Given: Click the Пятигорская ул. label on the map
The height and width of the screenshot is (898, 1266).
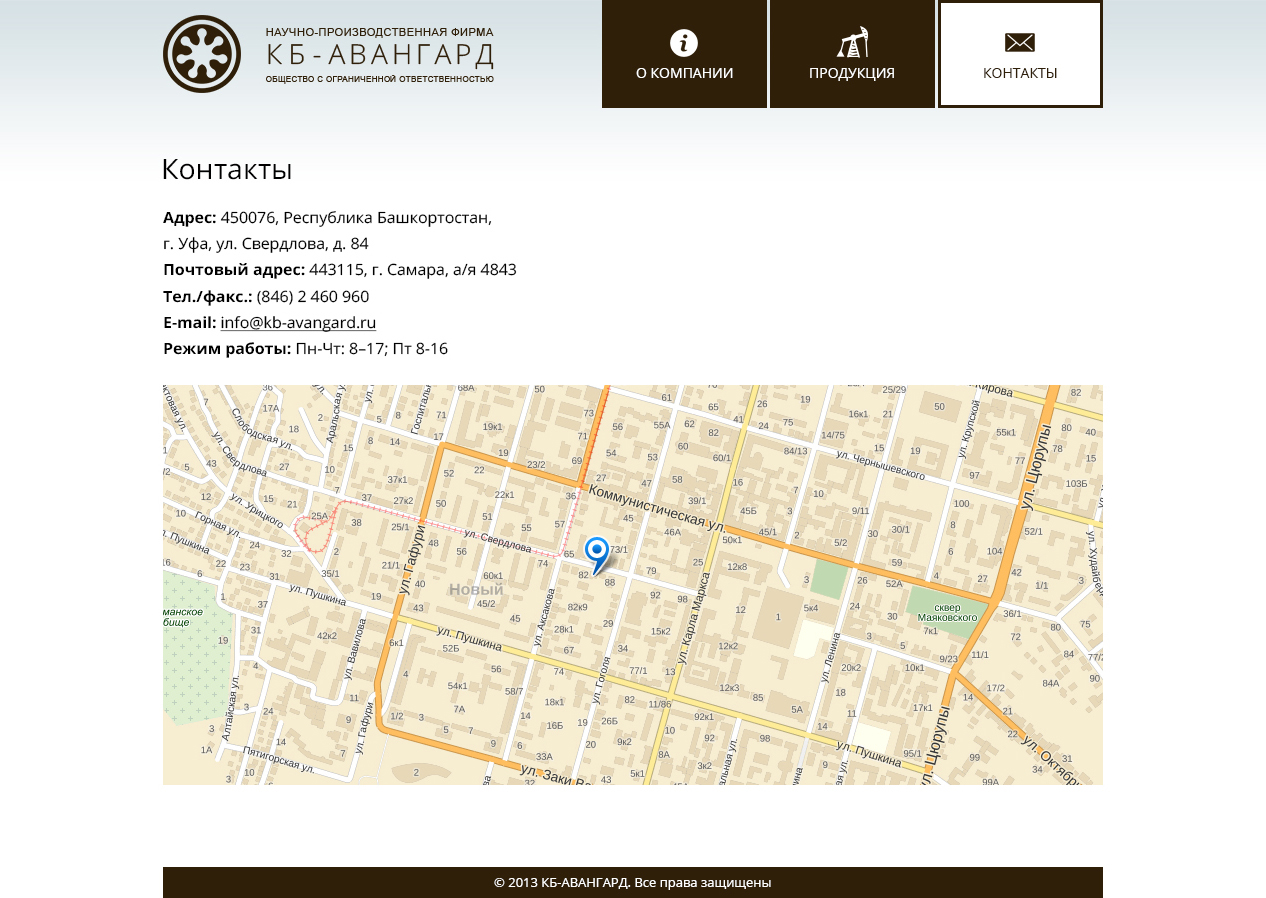Looking at the screenshot, I should pos(278,759).
